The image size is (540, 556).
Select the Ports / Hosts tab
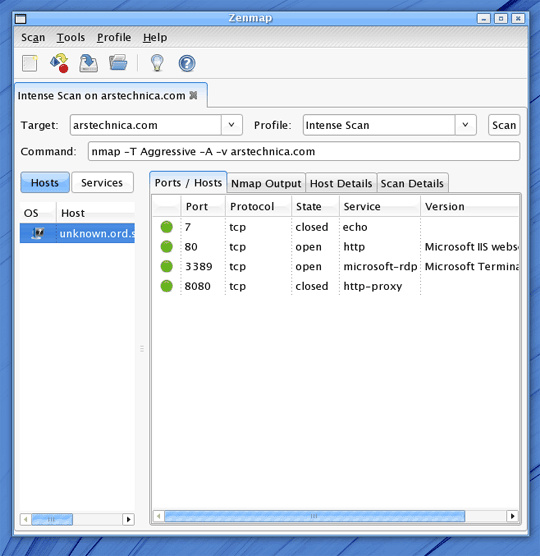click(x=188, y=183)
